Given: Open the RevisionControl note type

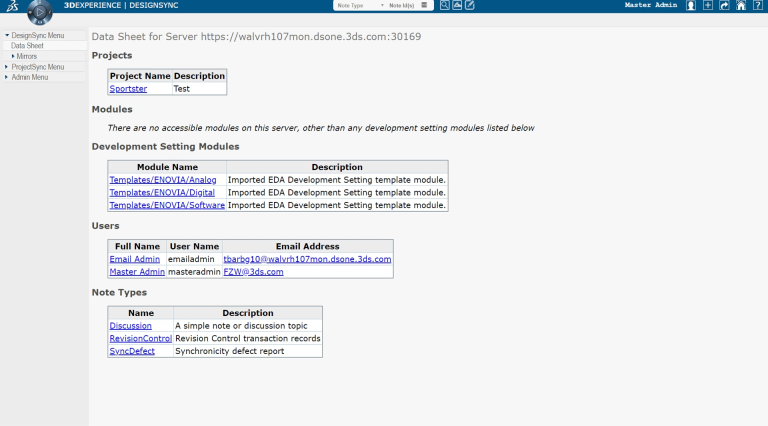Looking at the screenshot, I should [140, 338].
